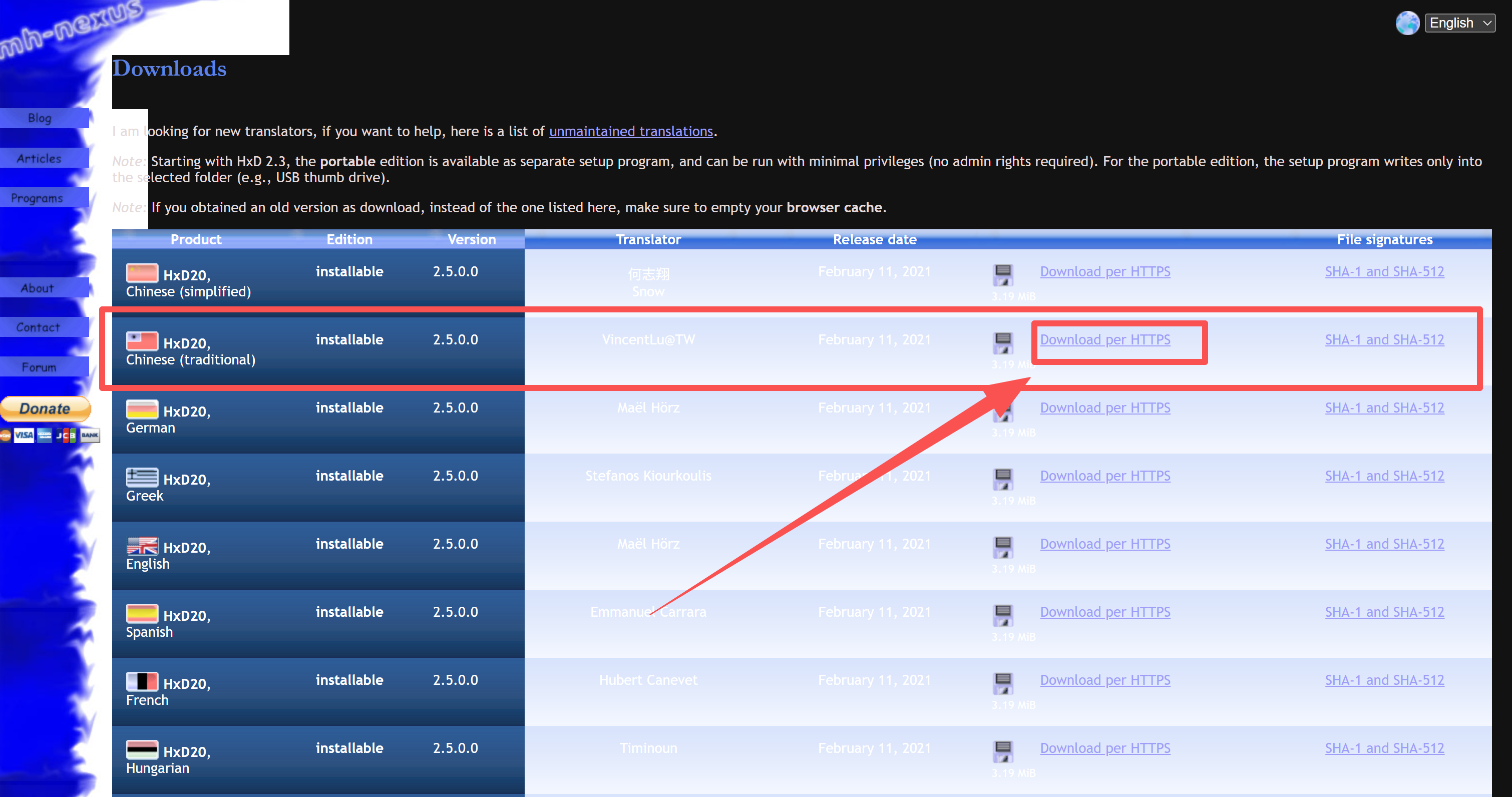Screen dimensions: 1512x797
Task: Download Chinese traditional HxD per HTTPS
Action: click(x=1104, y=339)
